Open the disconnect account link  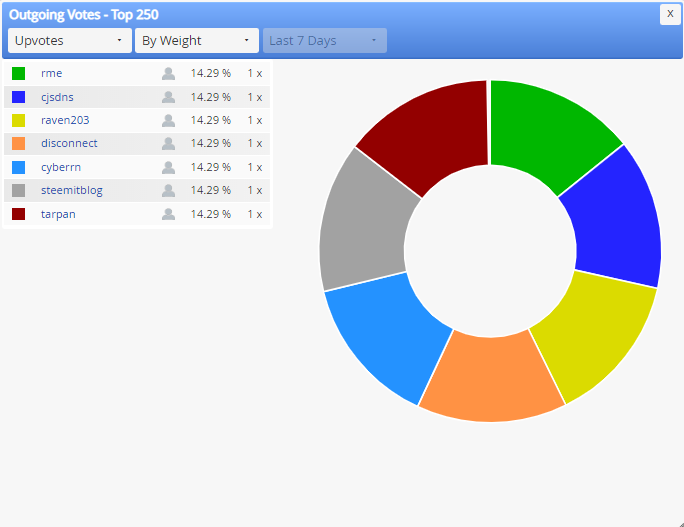pos(69,144)
